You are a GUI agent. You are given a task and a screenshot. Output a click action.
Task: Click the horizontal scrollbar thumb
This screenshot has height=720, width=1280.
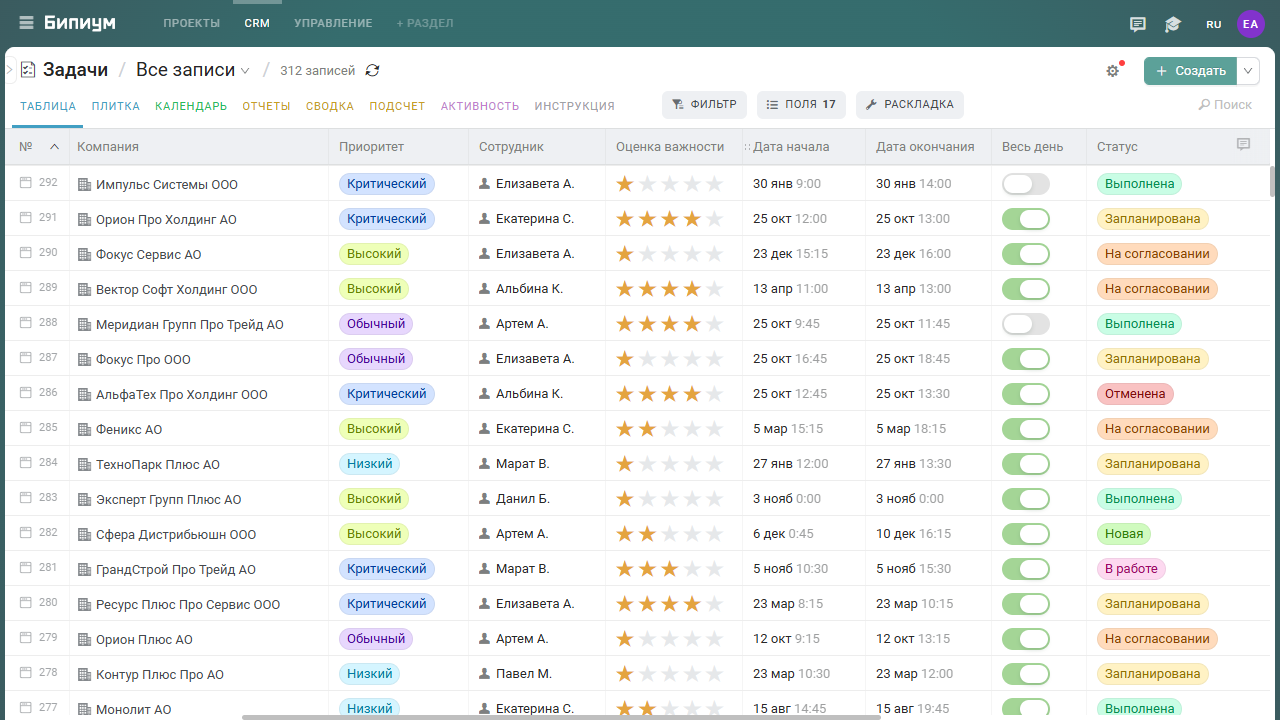coord(561,716)
